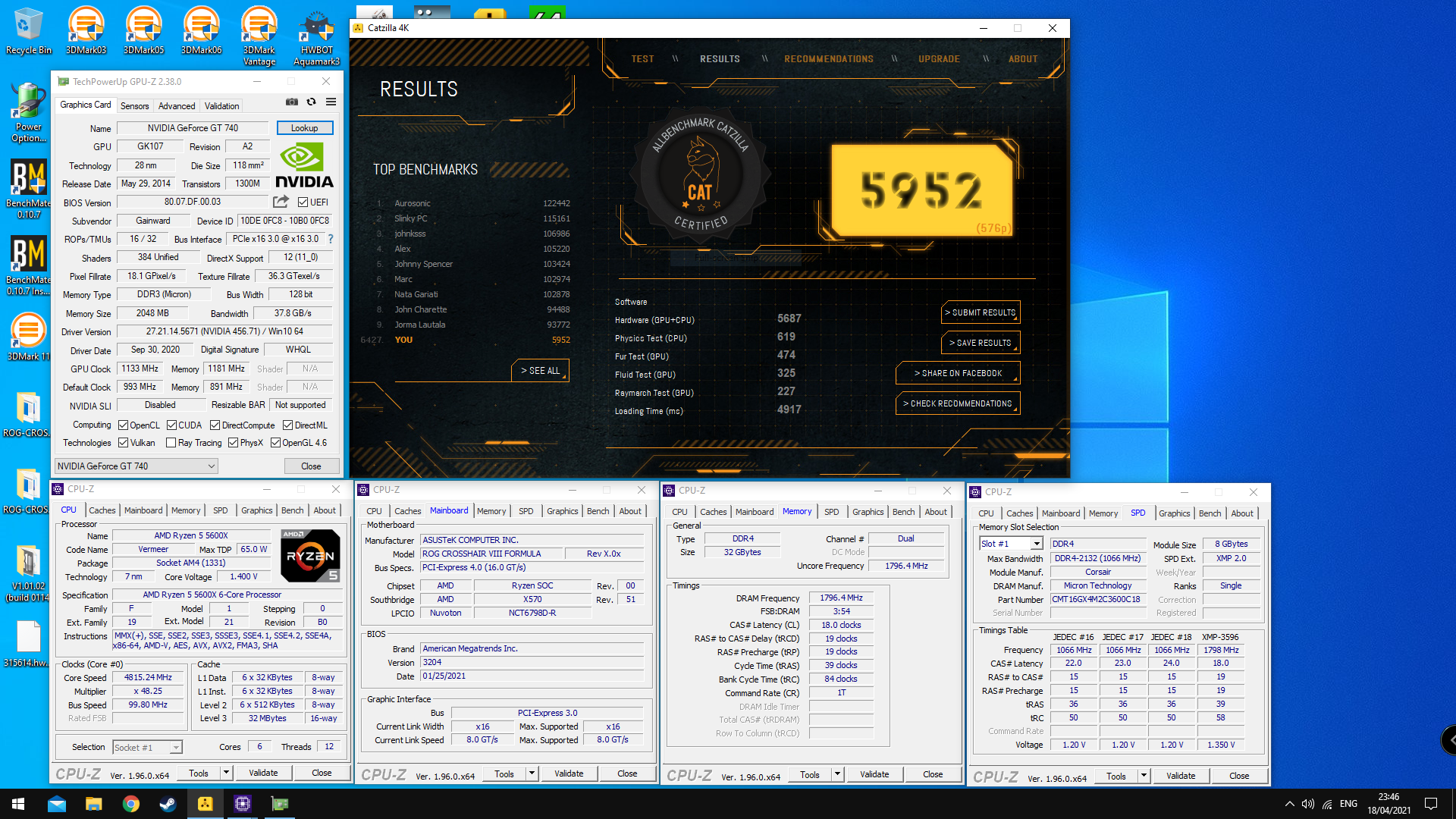
Task: Toggle the DirectCompute checkbox
Action: [x=215, y=425]
